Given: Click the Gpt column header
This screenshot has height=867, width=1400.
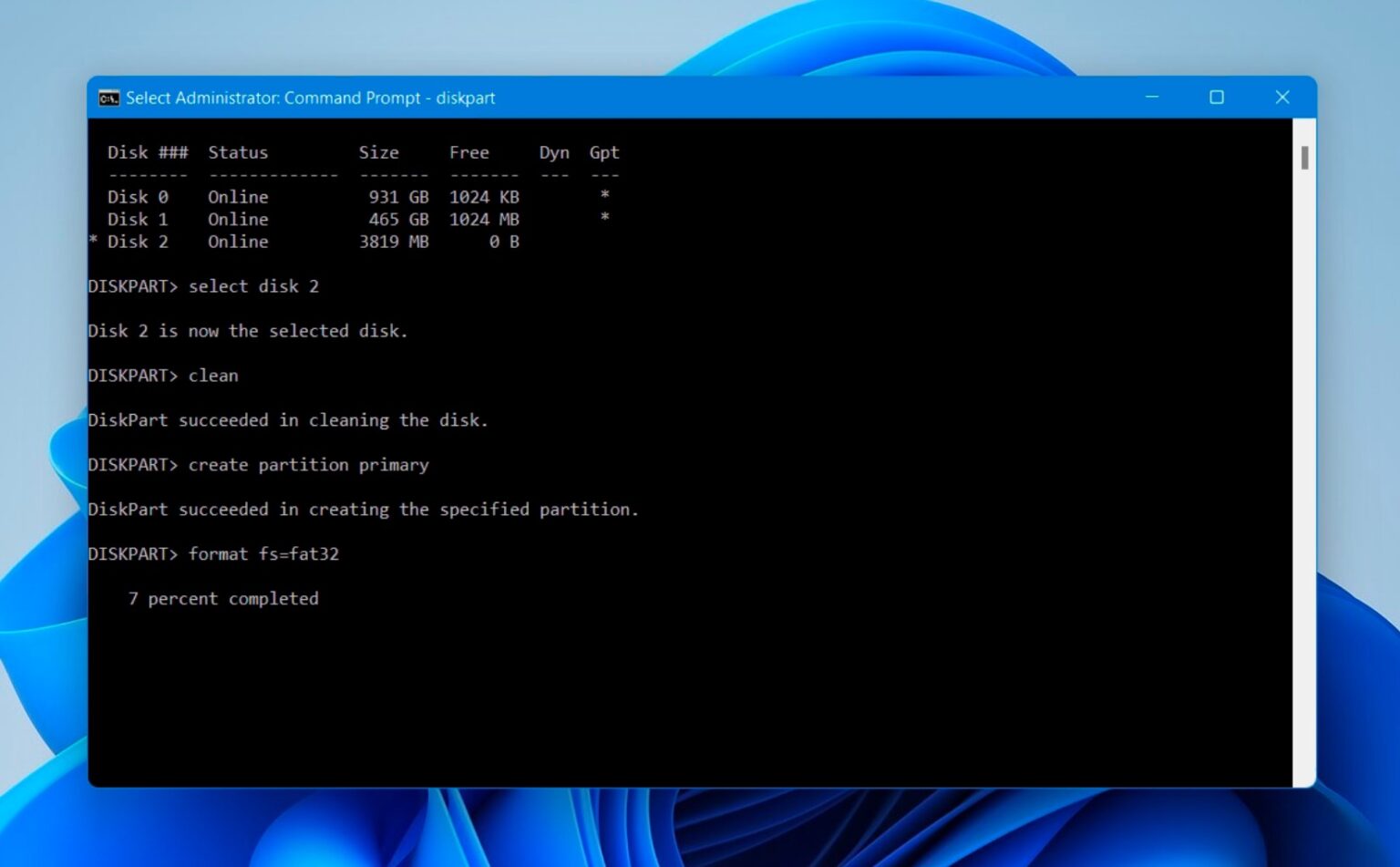Looking at the screenshot, I should (x=604, y=152).
